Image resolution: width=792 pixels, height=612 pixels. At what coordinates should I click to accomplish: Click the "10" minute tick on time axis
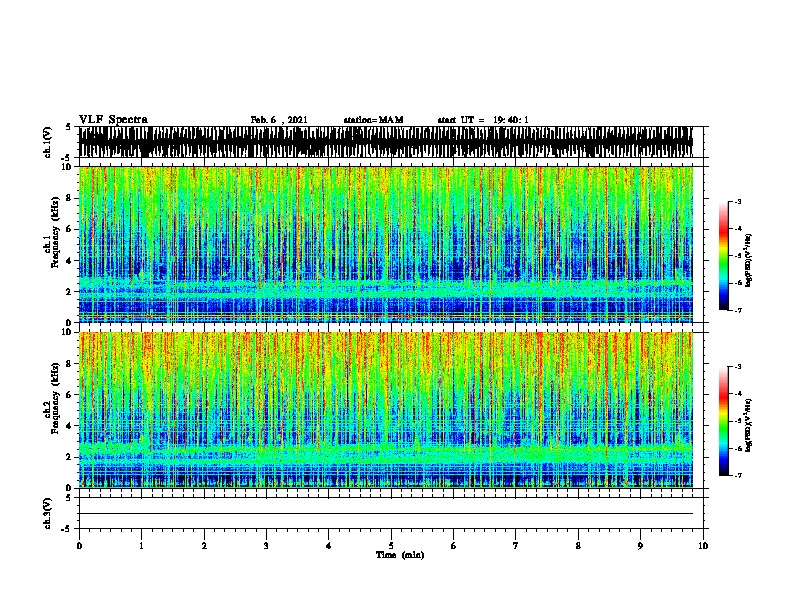(703, 546)
